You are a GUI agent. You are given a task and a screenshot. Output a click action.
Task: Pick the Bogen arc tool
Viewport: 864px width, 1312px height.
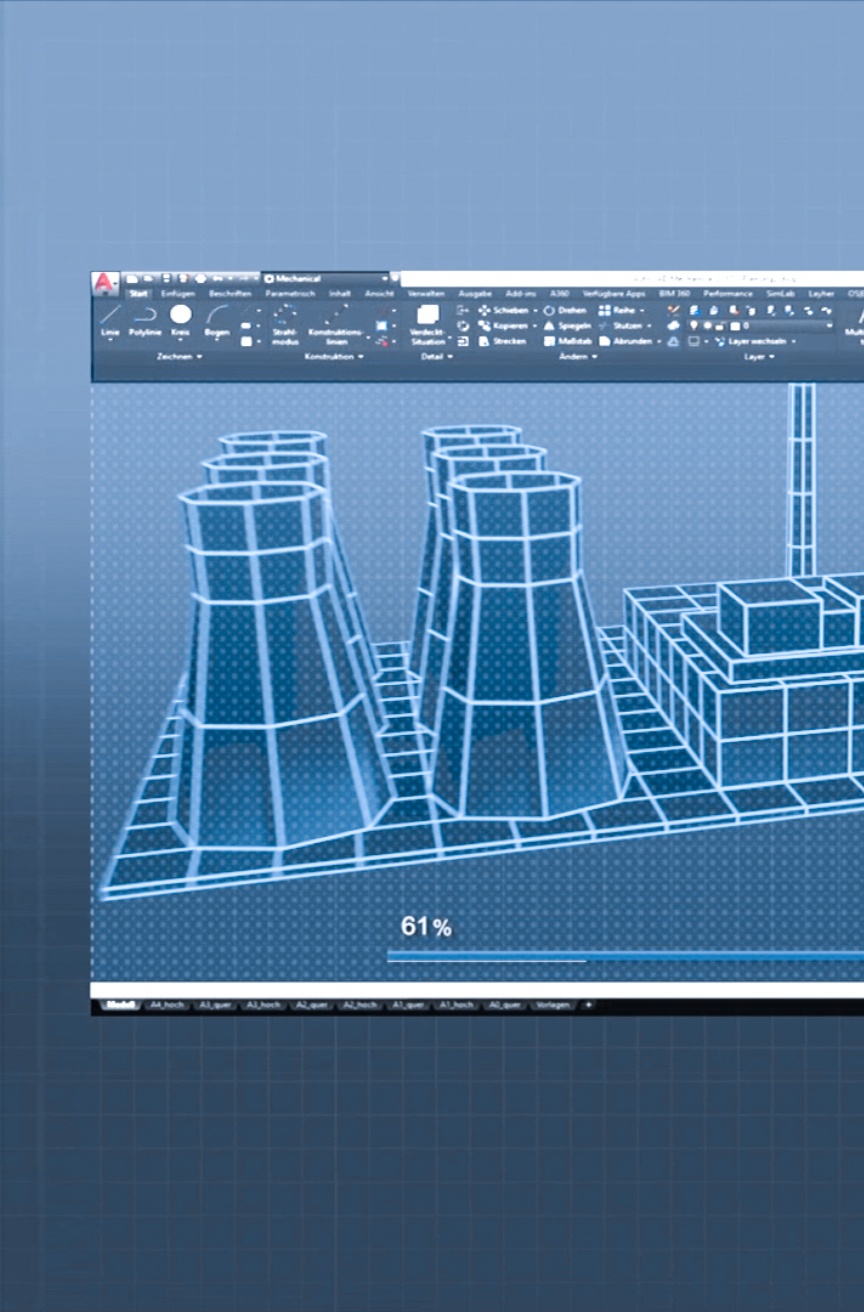(x=216, y=318)
